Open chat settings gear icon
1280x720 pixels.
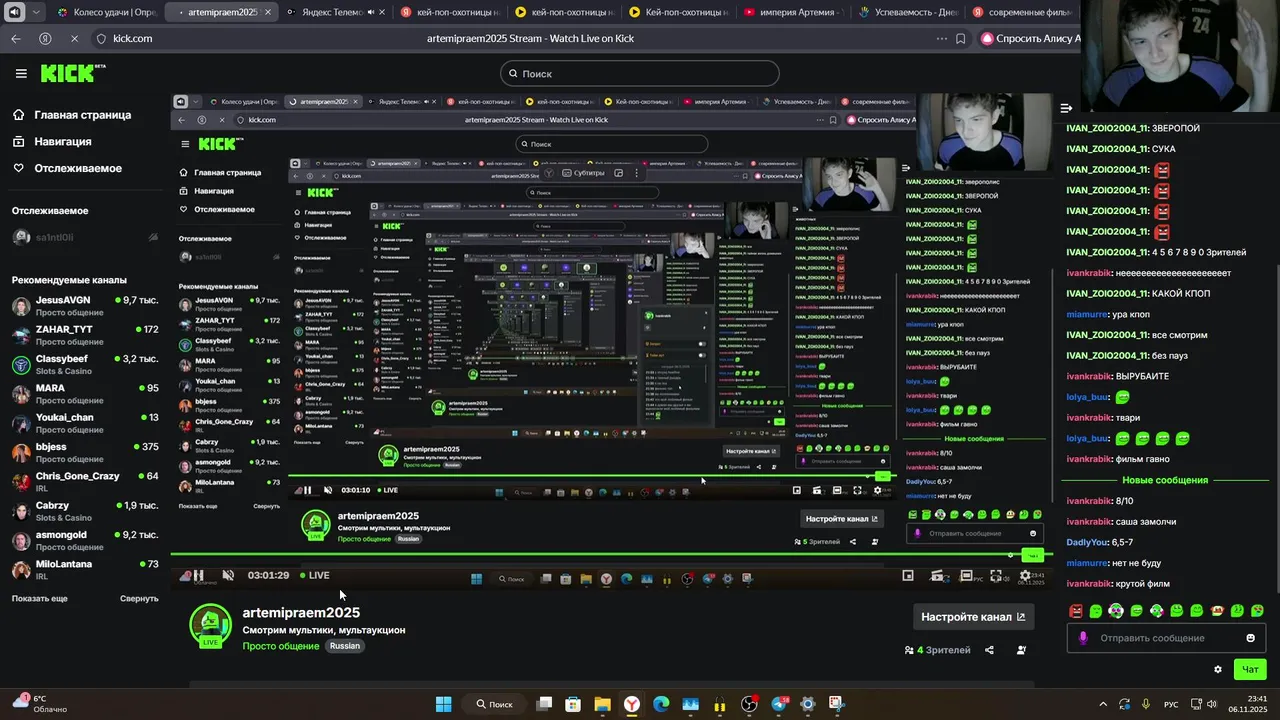pos(1217,669)
